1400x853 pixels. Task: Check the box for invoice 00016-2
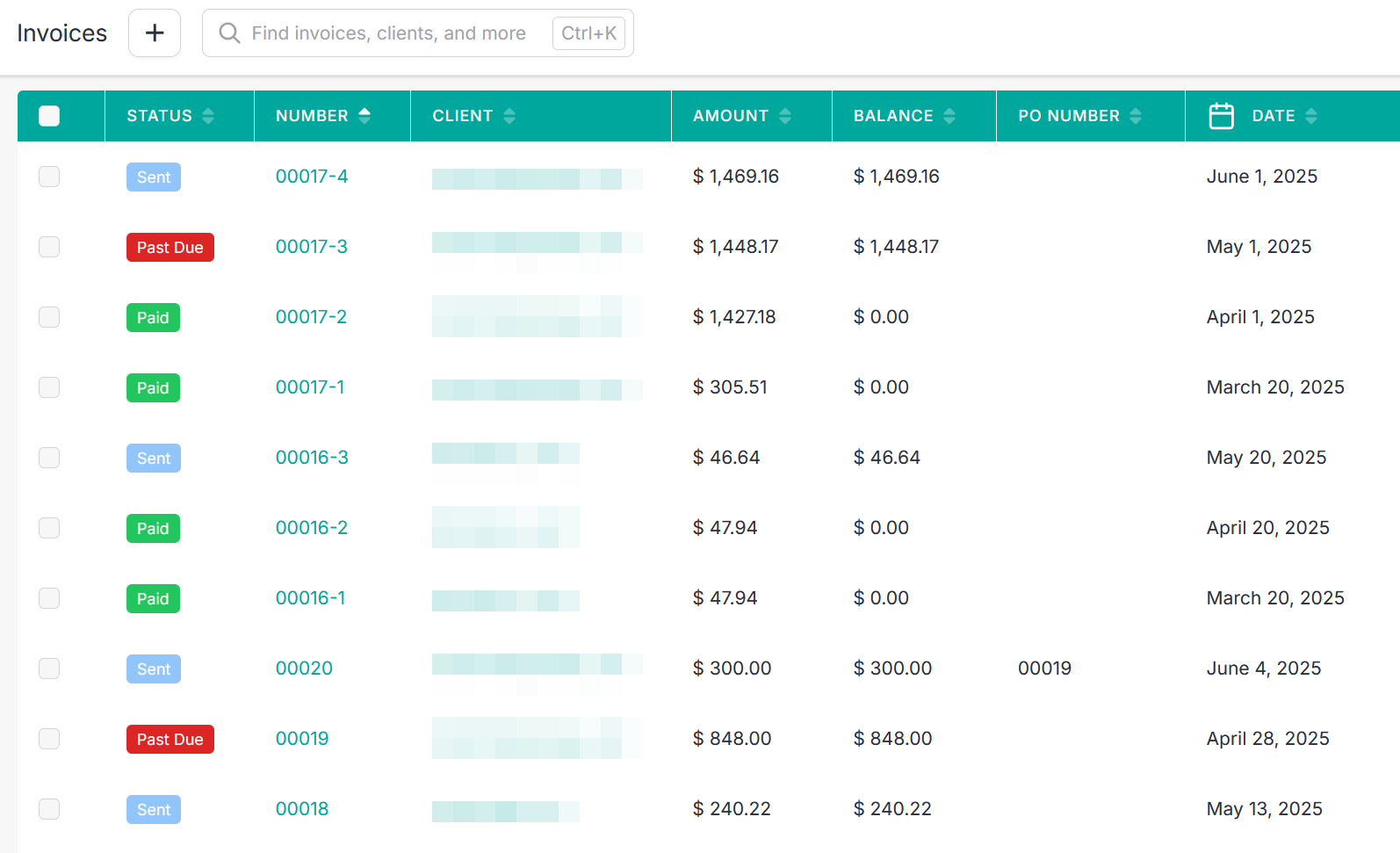point(49,528)
